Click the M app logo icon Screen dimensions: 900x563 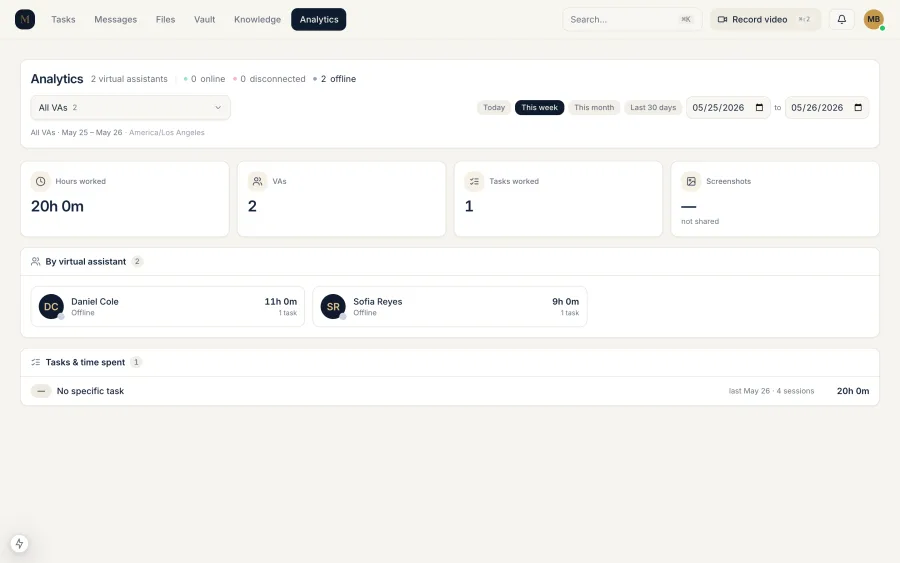[25, 19]
